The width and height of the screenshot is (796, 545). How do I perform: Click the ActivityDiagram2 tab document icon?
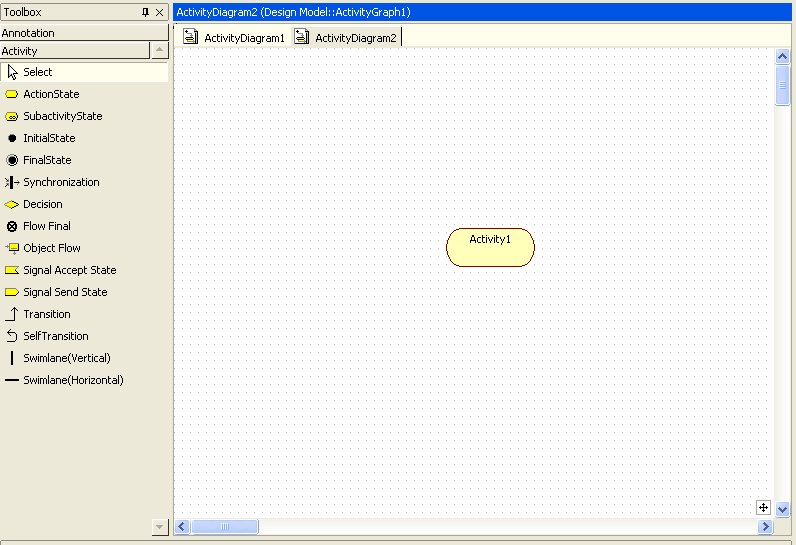pos(302,37)
